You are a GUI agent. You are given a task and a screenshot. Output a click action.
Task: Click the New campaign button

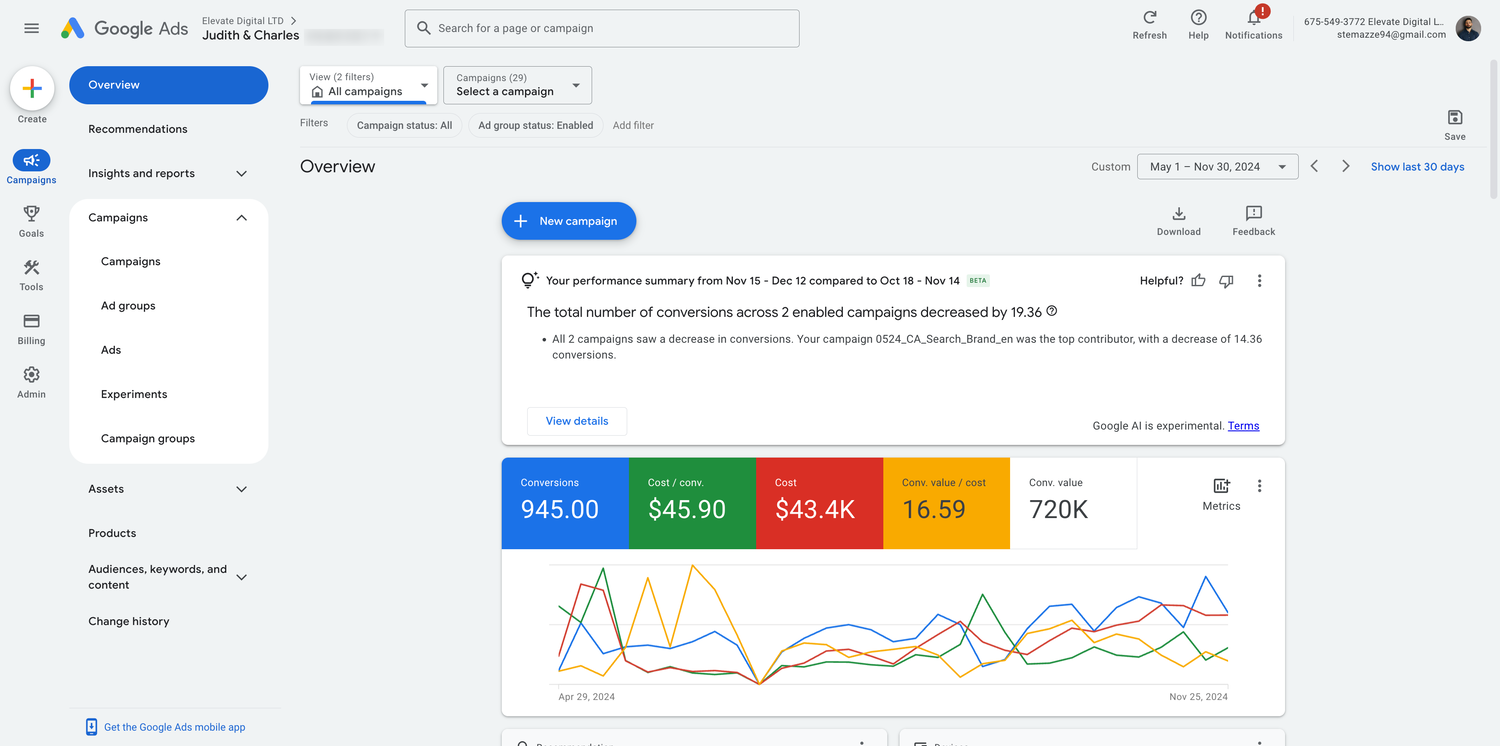[569, 221]
